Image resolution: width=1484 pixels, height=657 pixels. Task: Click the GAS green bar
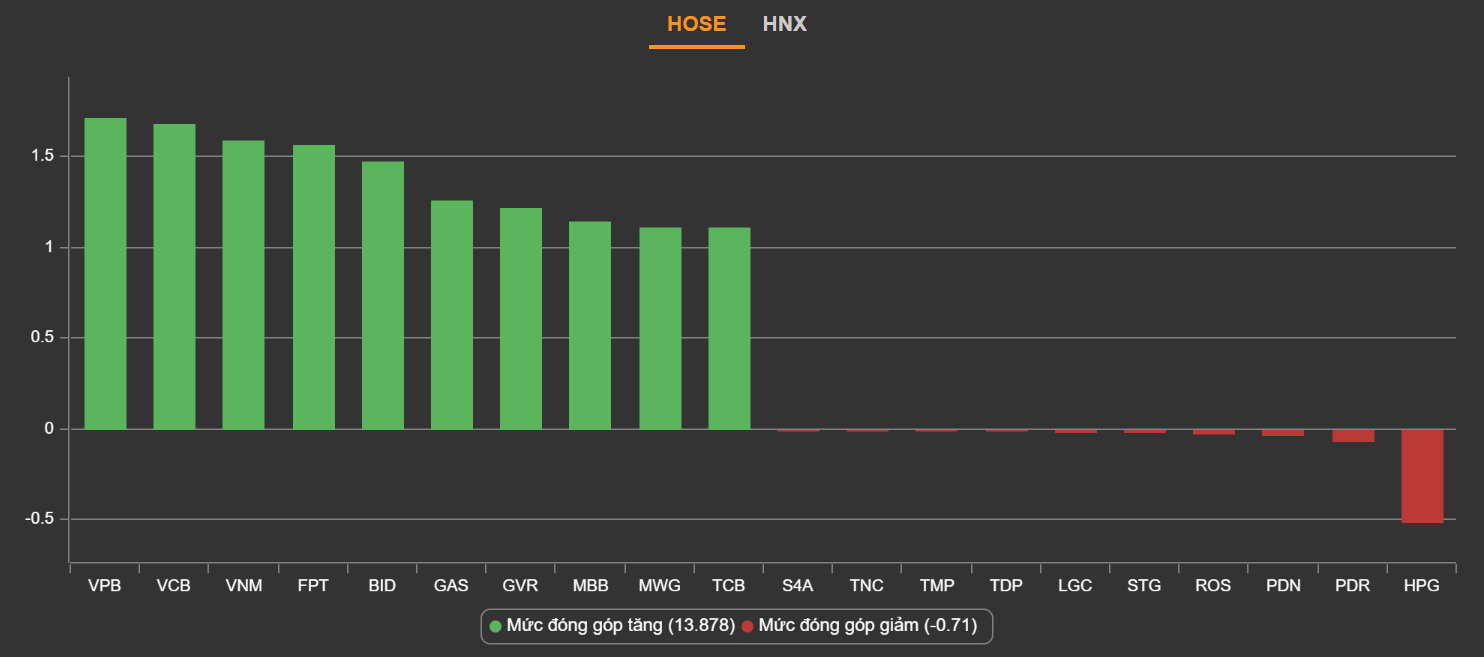(451, 315)
